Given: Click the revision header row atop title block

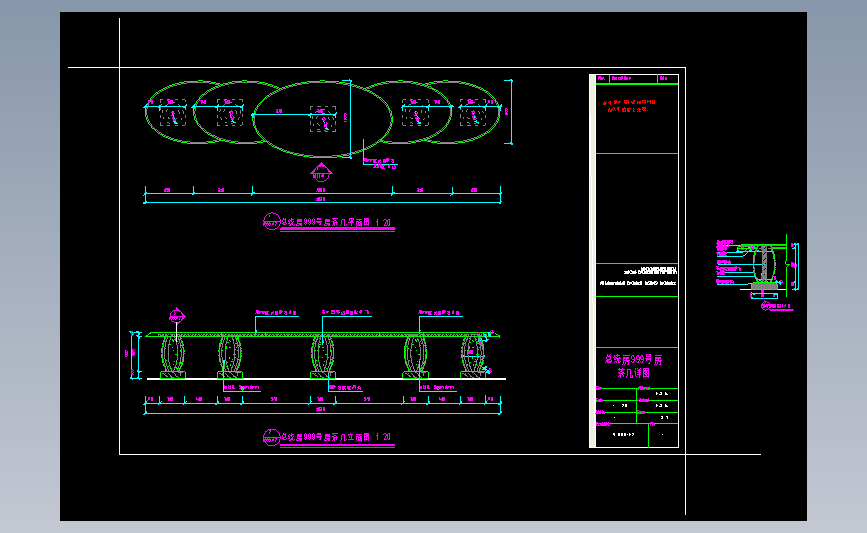Looking at the screenshot, I should tap(636, 79).
